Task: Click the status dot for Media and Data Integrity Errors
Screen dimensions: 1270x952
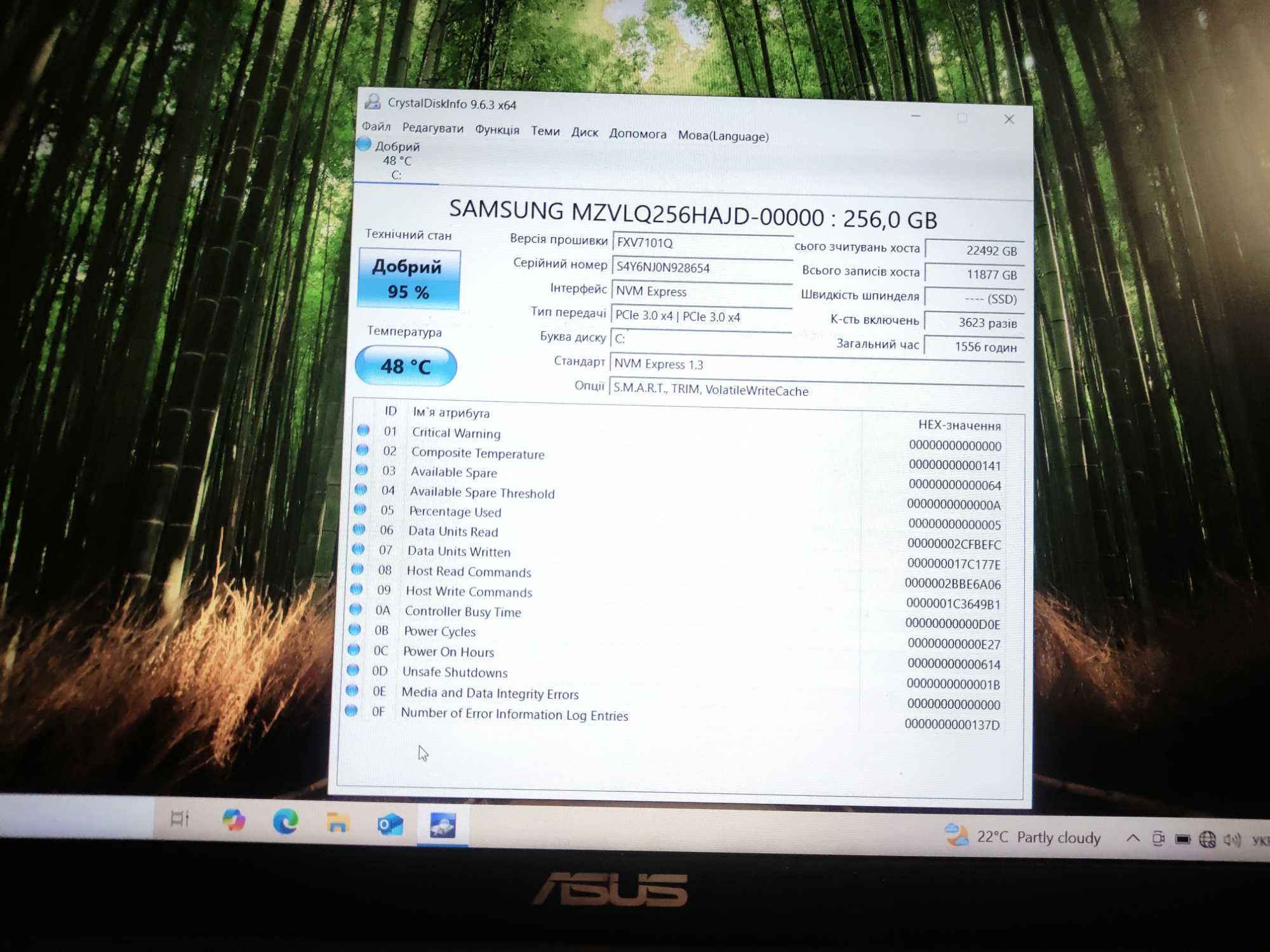Action: click(352, 690)
